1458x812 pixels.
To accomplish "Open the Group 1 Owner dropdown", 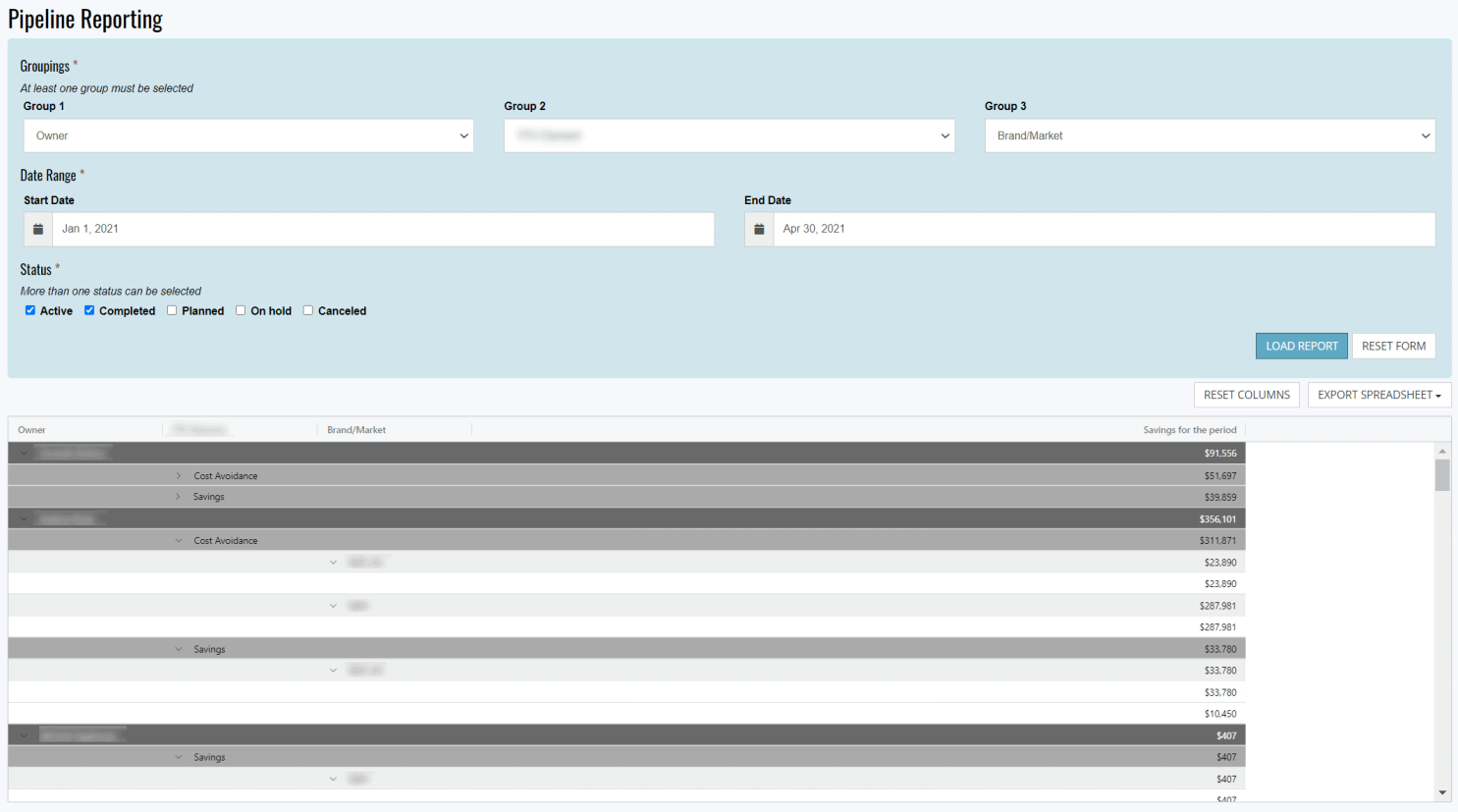I will tap(248, 135).
